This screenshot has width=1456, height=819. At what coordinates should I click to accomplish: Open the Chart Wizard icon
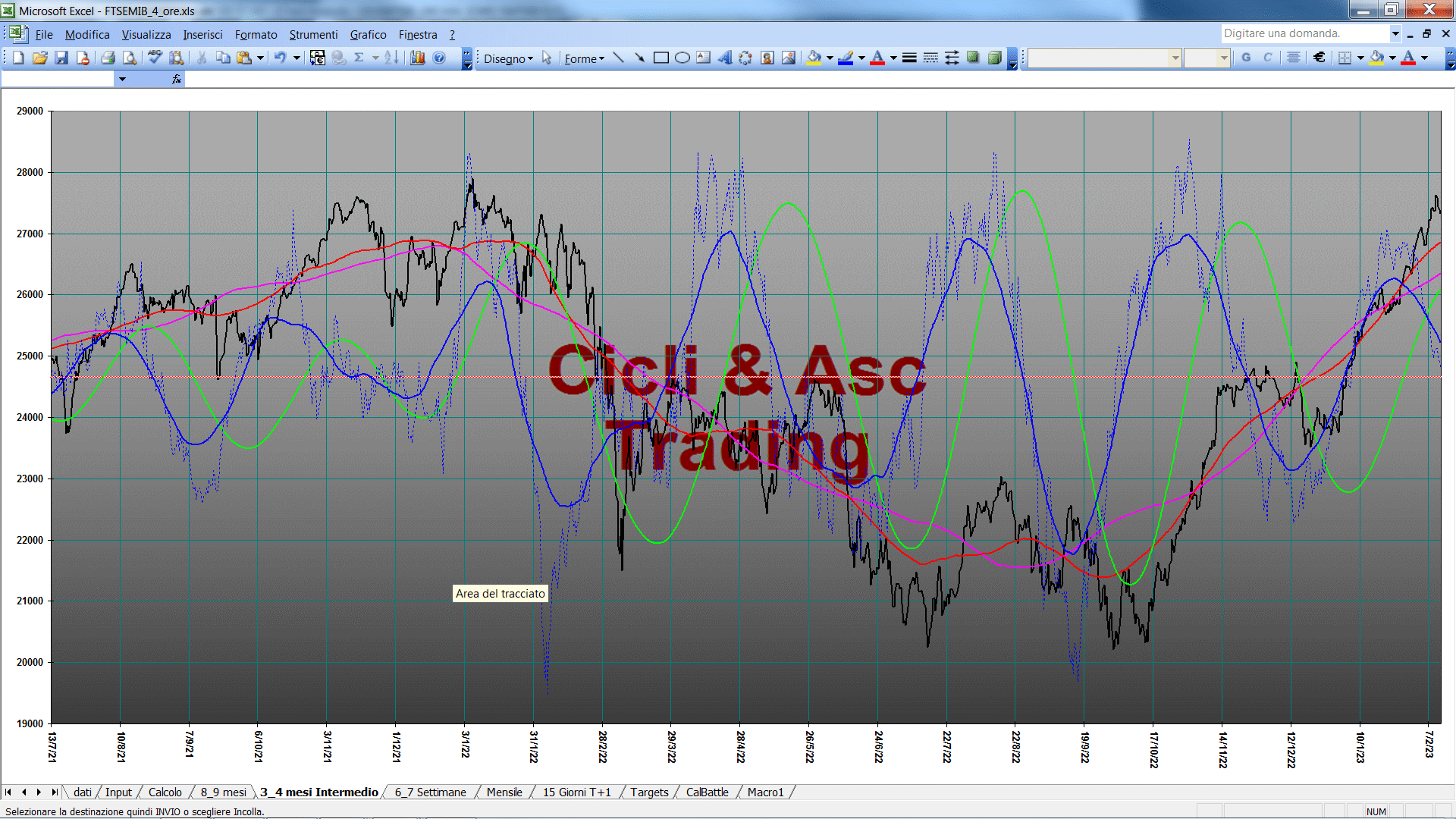click(418, 58)
